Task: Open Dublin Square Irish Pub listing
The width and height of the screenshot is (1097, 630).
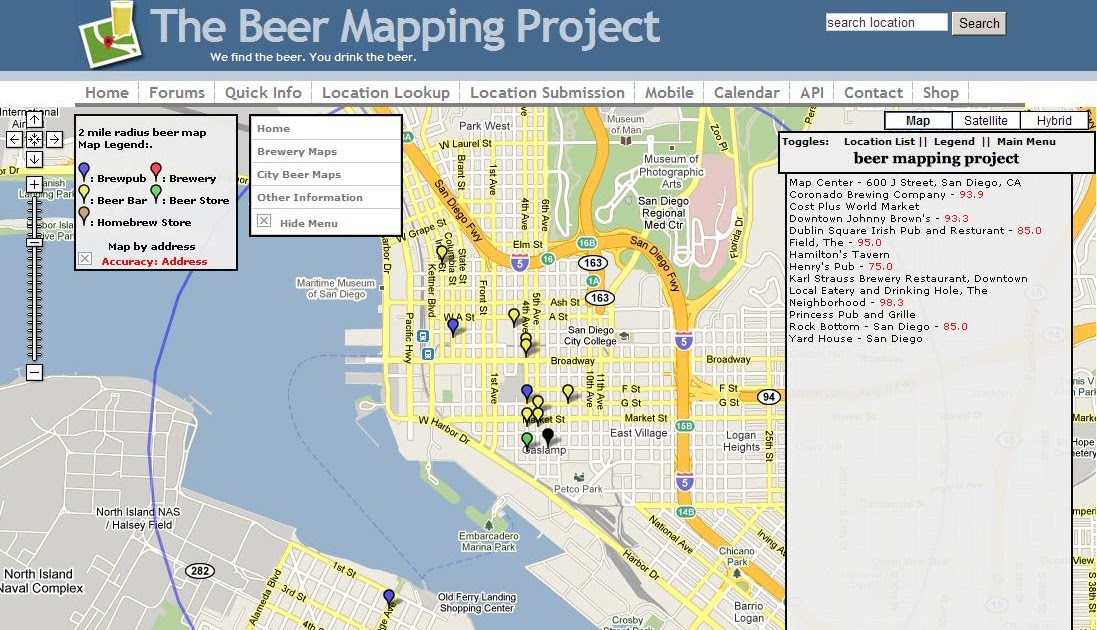Action: [x=915, y=230]
